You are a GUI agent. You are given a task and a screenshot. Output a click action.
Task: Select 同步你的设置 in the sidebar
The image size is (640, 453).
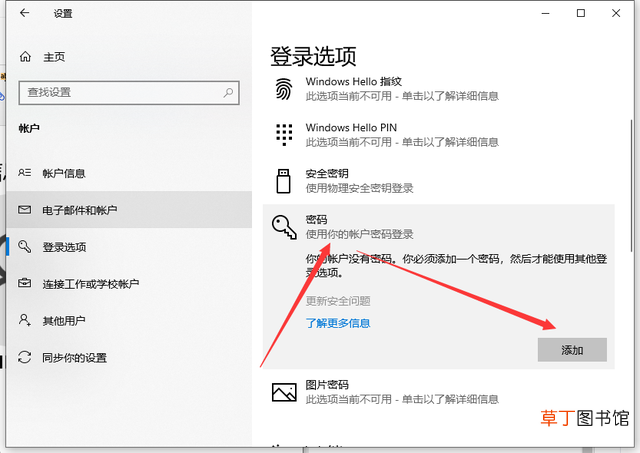pos(129,358)
